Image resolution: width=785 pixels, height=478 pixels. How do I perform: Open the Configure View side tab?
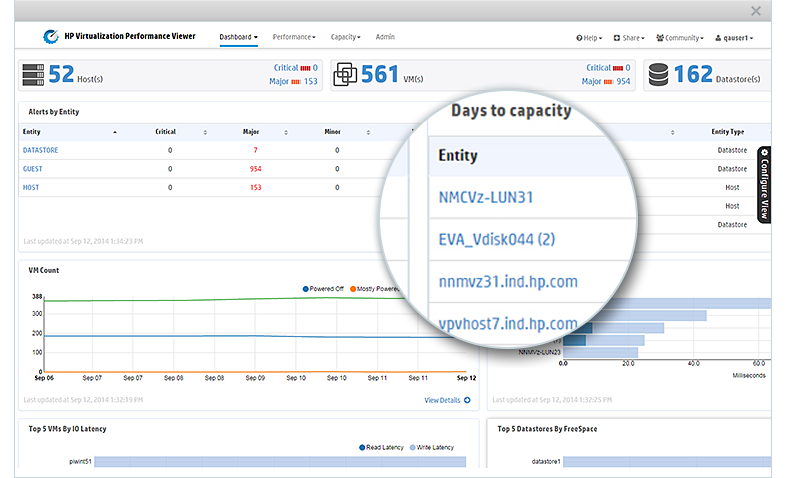764,184
